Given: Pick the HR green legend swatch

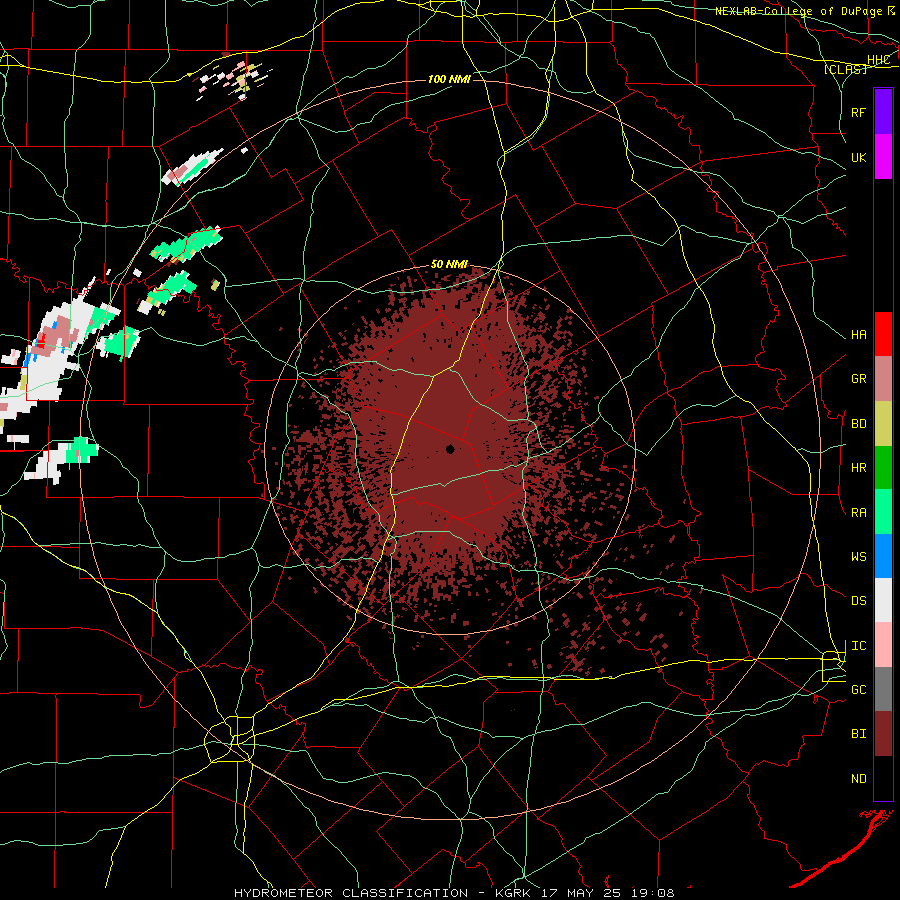Looking at the screenshot, I should 883,468.
